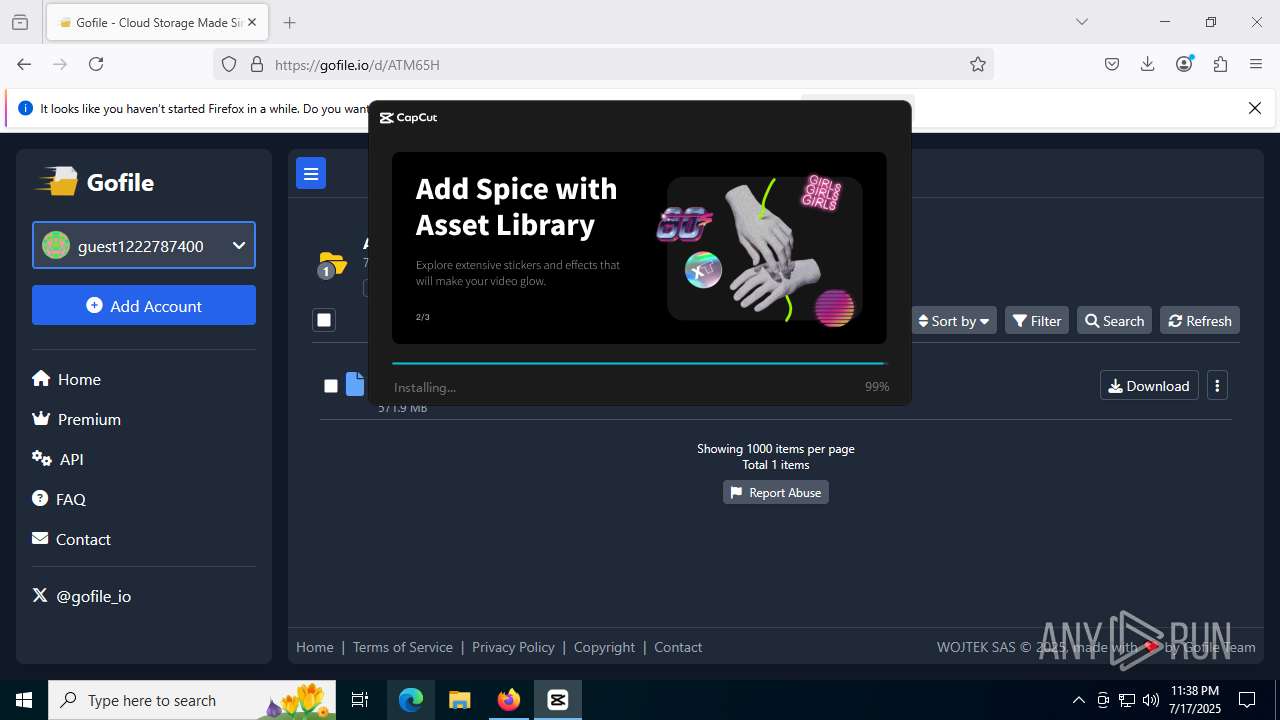The width and height of the screenshot is (1280, 720).
Task: Click the "Installing..." status text
Action: tap(425, 387)
